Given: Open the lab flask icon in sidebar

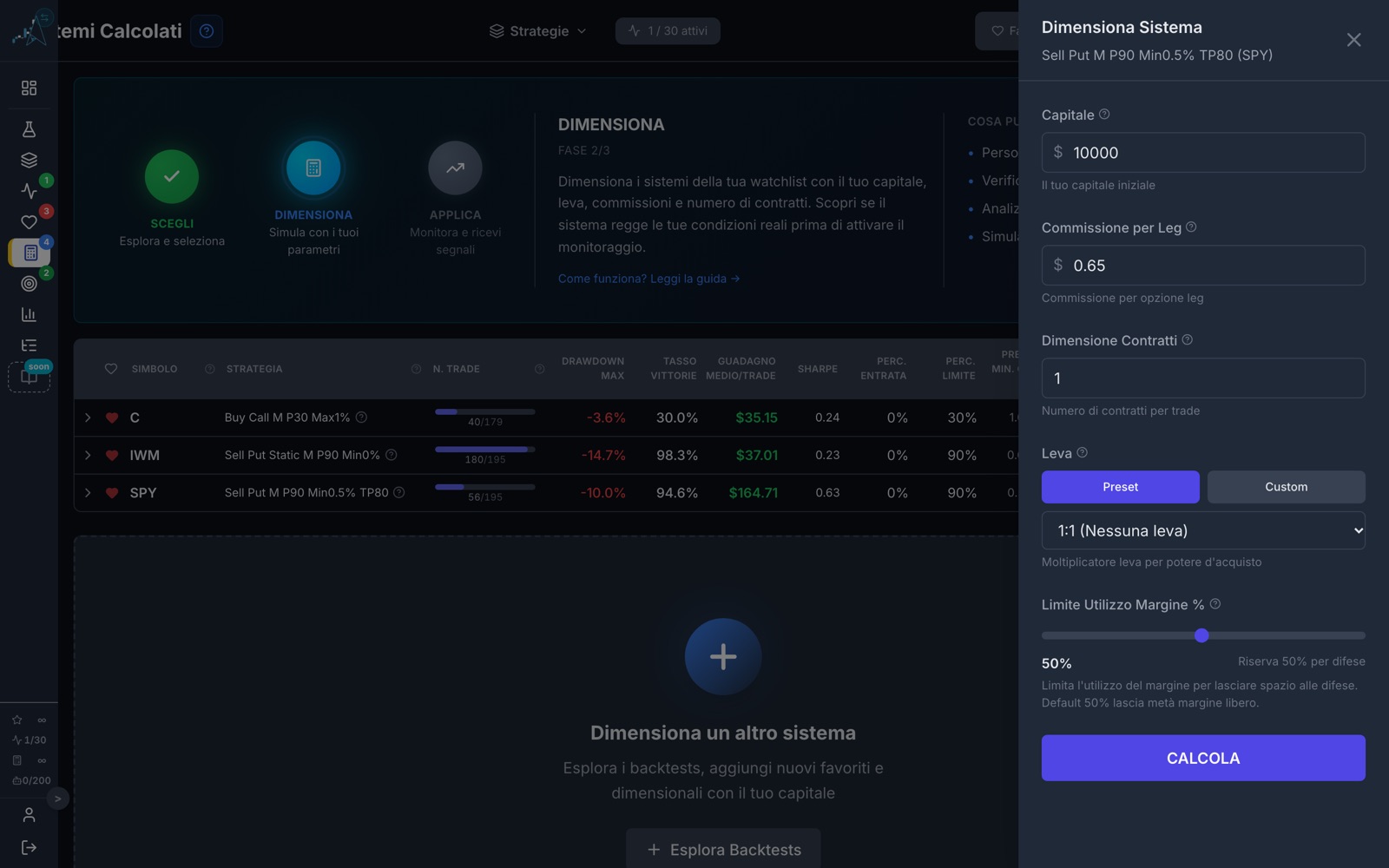Looking at the screenshot, I should click(x=29, y=129).
